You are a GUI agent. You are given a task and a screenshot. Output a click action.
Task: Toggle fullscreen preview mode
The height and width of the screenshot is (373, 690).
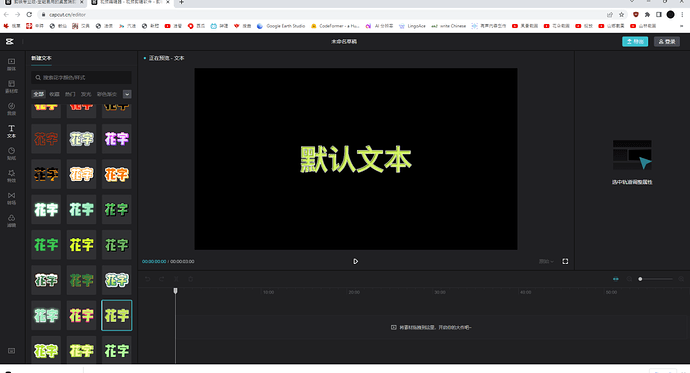tap(565, 261)
